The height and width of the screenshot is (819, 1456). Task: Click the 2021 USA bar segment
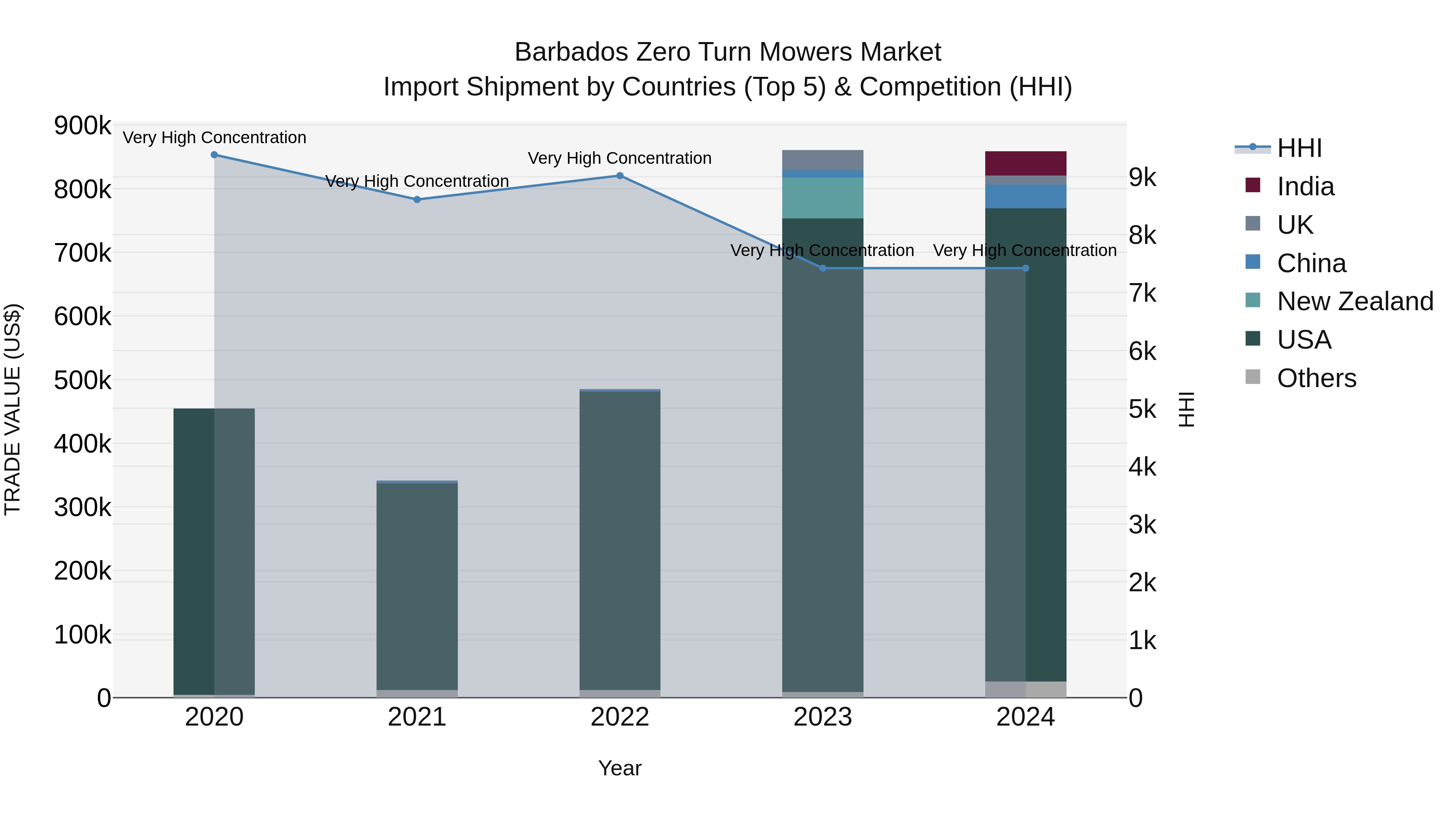coord(417,587)
